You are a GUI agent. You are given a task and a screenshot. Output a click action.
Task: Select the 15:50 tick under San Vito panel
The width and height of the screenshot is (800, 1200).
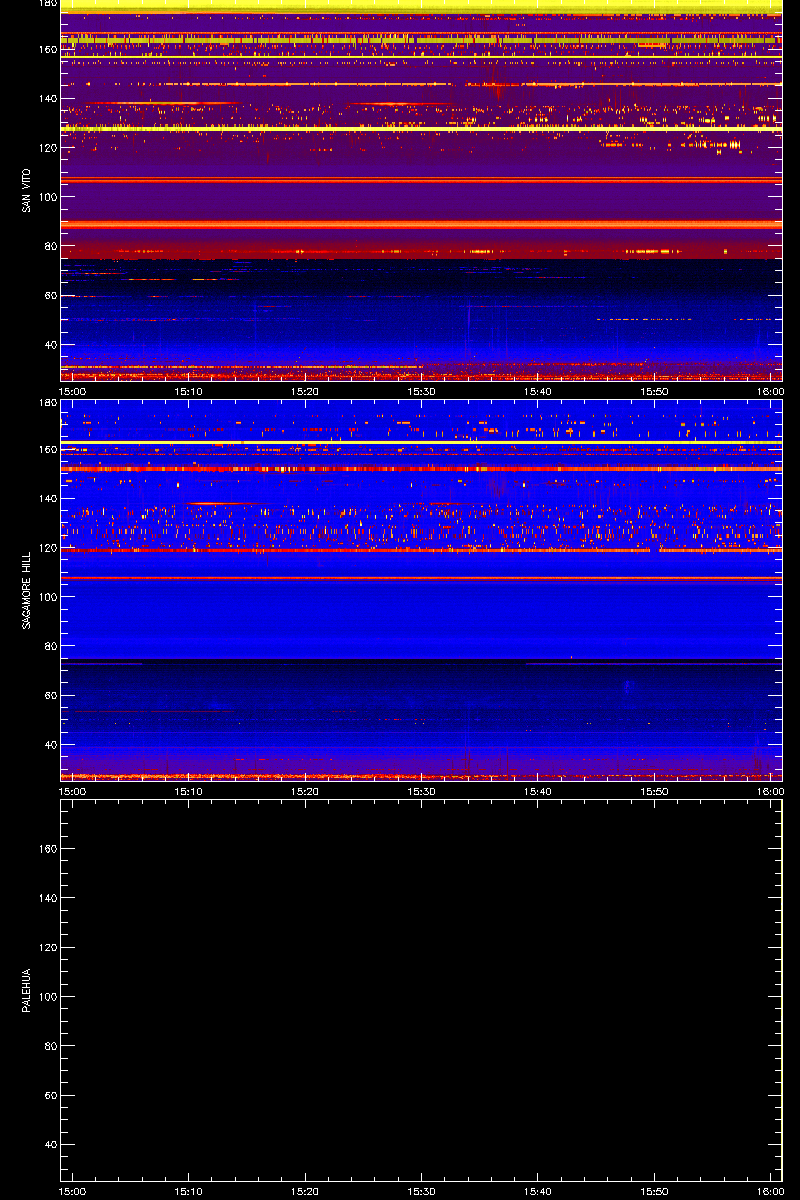coord(655,392)
